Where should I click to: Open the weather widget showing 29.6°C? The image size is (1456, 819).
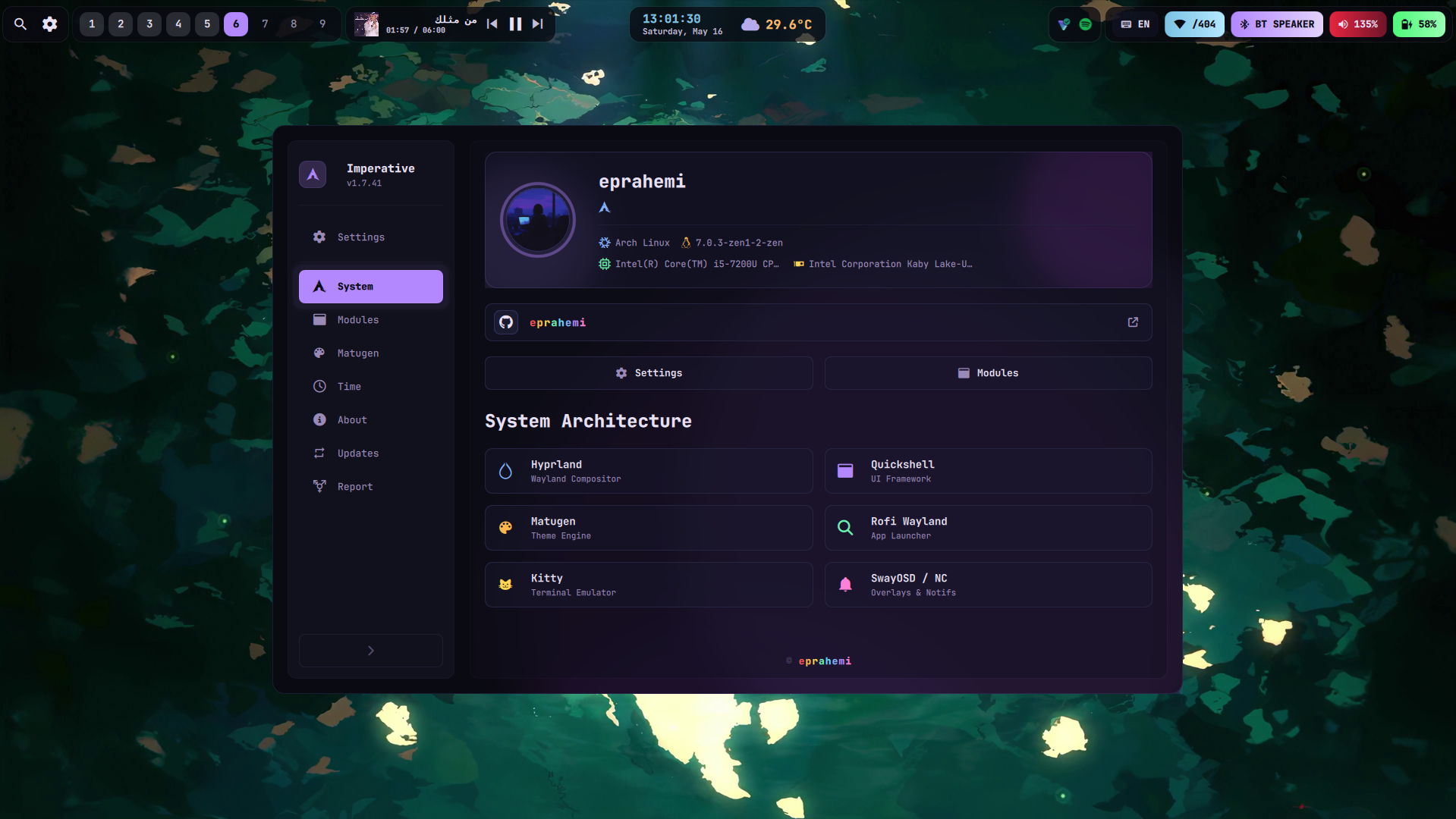[x=776, y=24]
